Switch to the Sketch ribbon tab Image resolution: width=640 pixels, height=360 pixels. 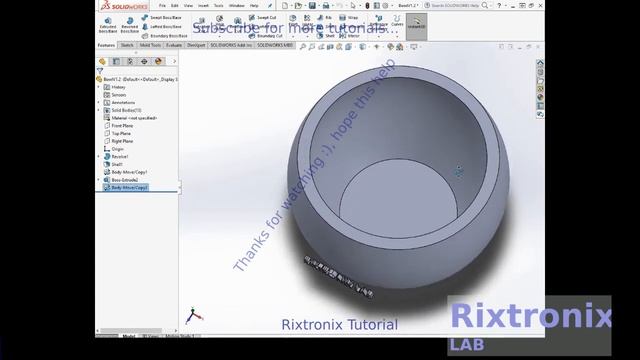pos(127,45)
